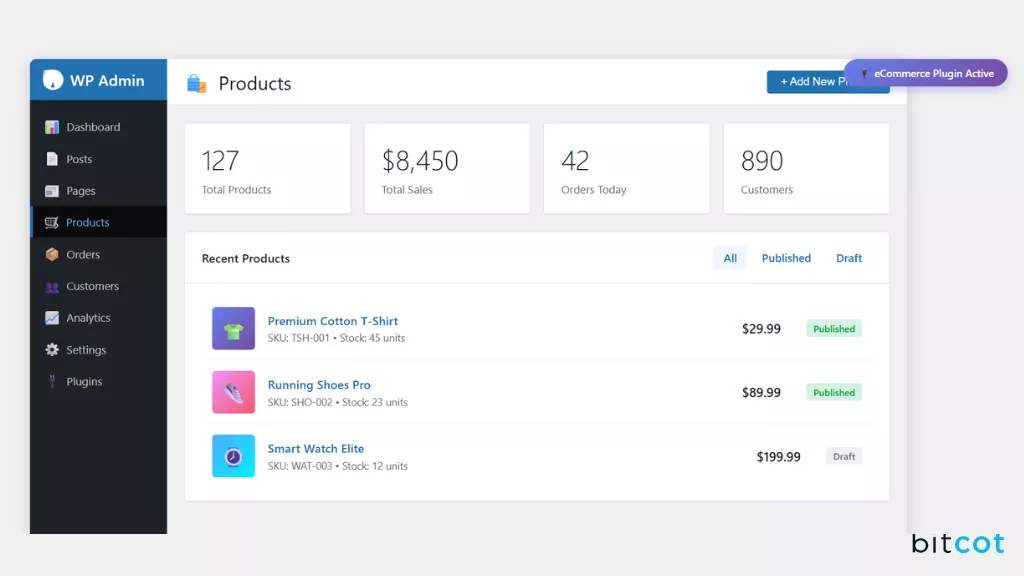Viewport: 1024px width, 576px height.
Task: Click the eCommerce Plugin Active badge
Action: click(x=926, y=72)
